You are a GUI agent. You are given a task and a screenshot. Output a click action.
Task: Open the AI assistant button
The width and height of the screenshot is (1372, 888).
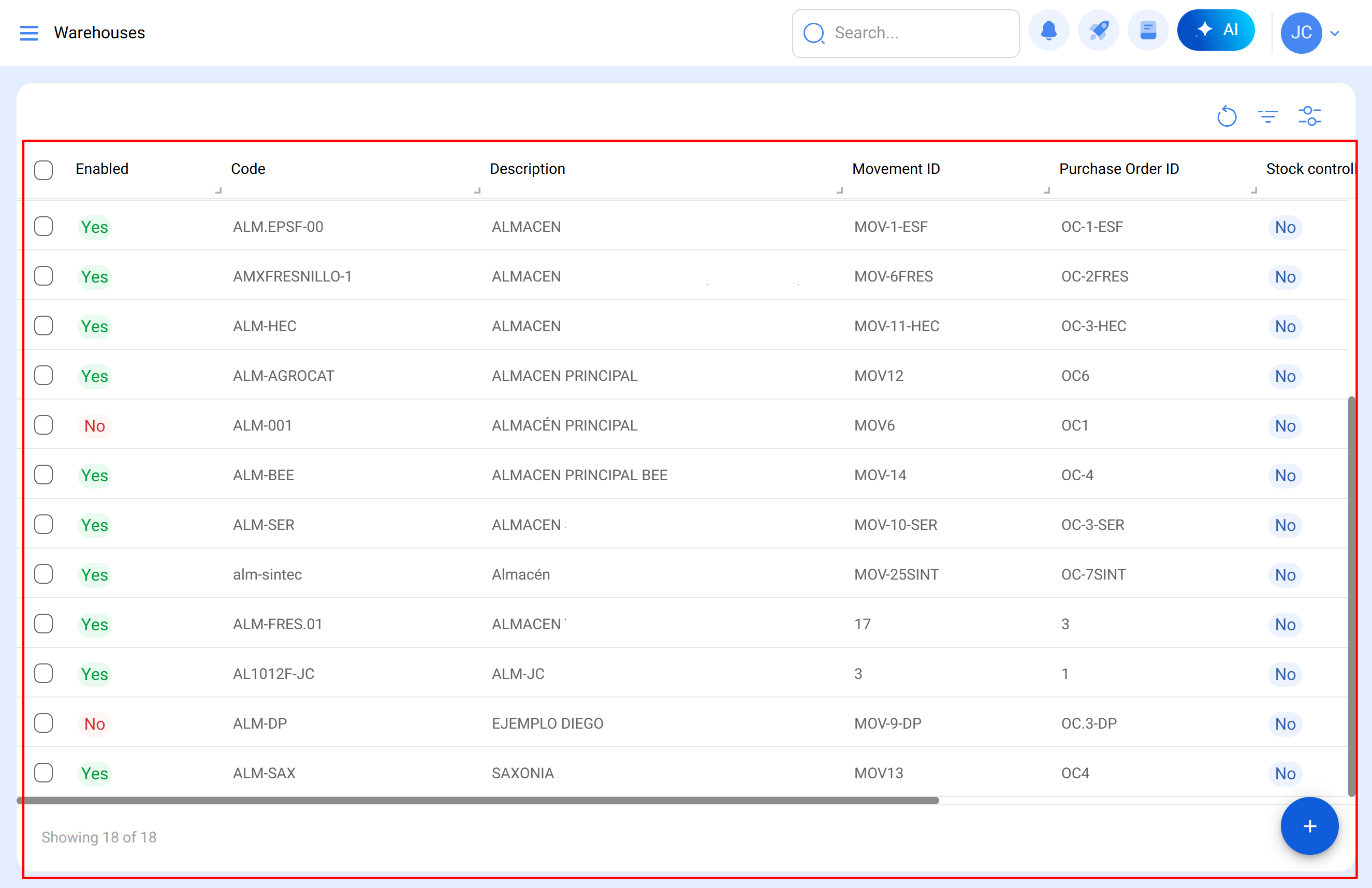tap(1216, 31)
